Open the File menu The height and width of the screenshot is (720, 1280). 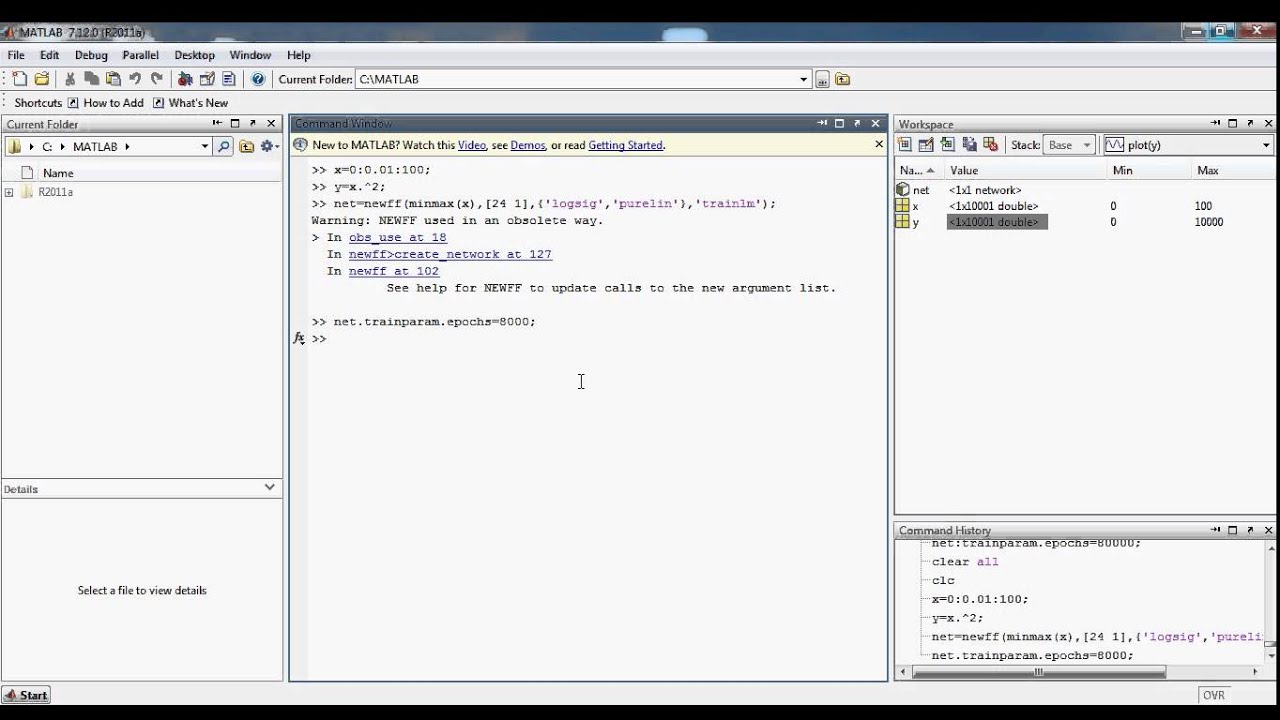[16, 55]
